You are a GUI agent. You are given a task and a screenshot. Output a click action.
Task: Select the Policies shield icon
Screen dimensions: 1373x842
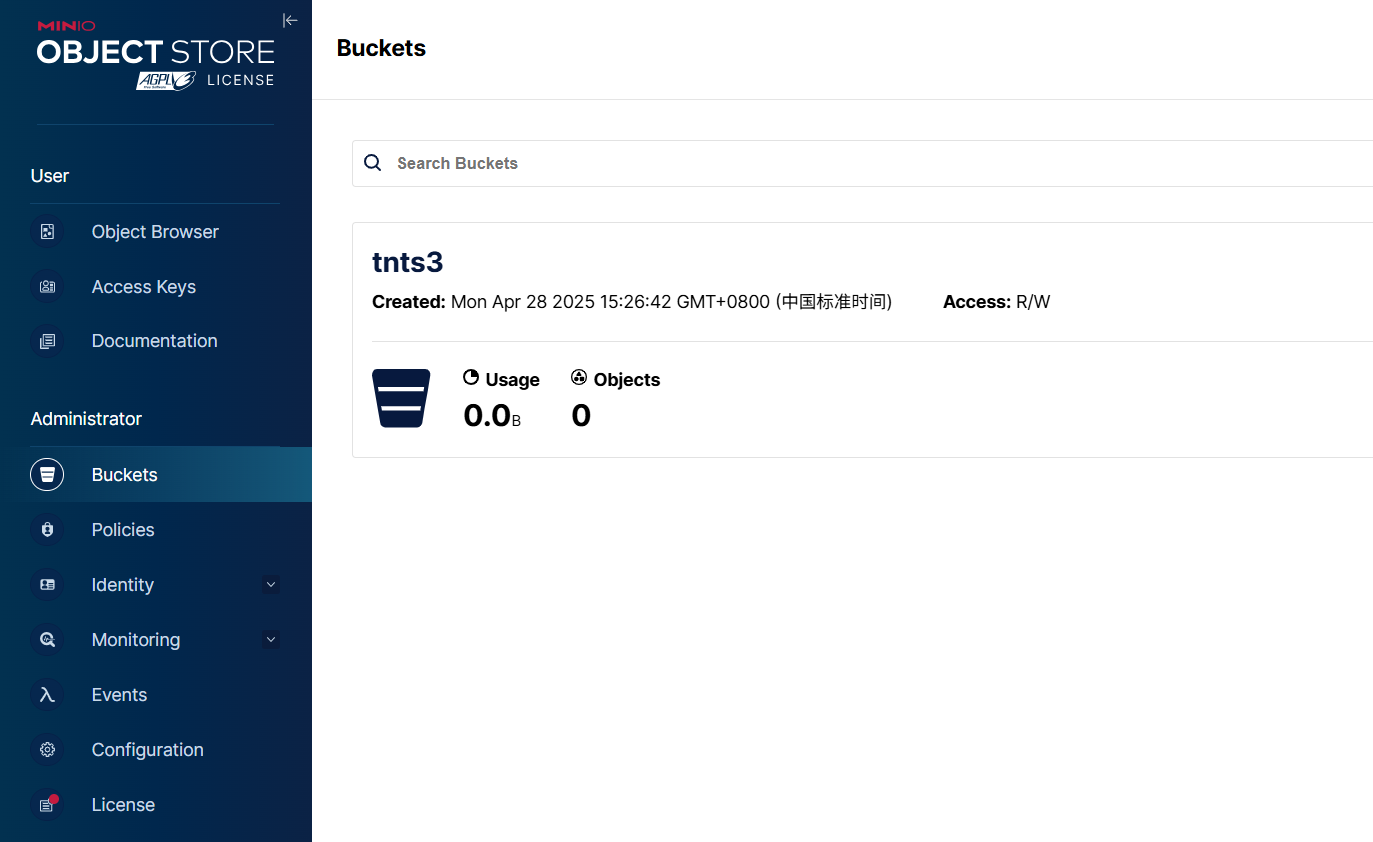47,529
